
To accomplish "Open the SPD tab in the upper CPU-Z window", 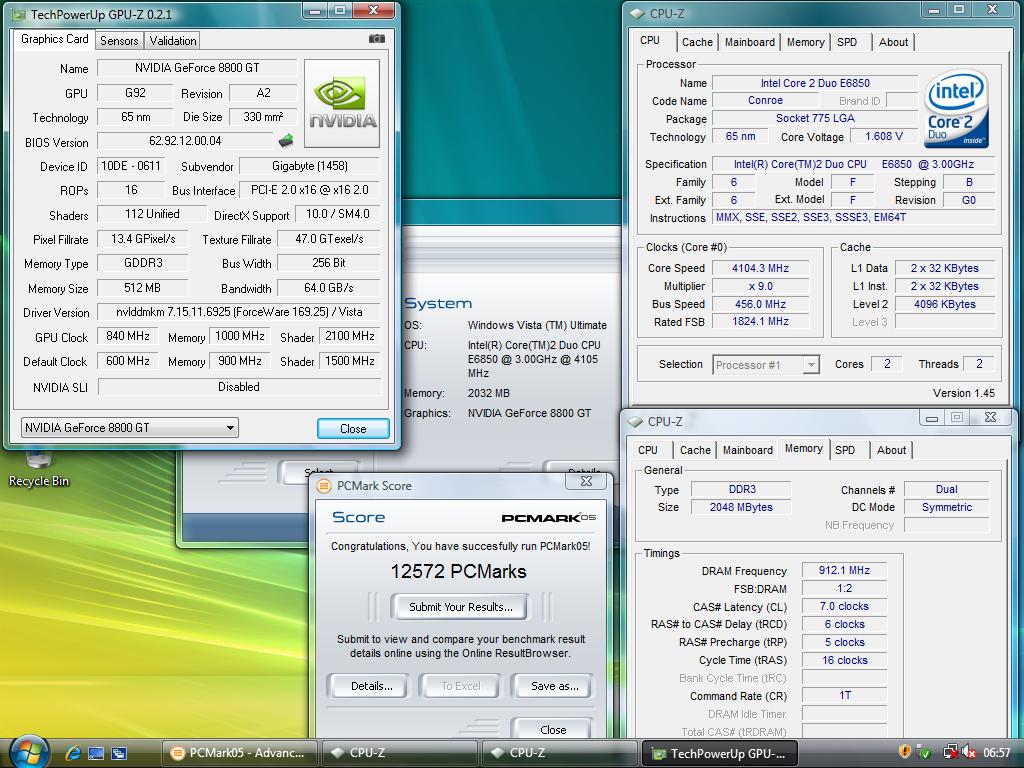I will pyautogui.click(x=847, y=42).
